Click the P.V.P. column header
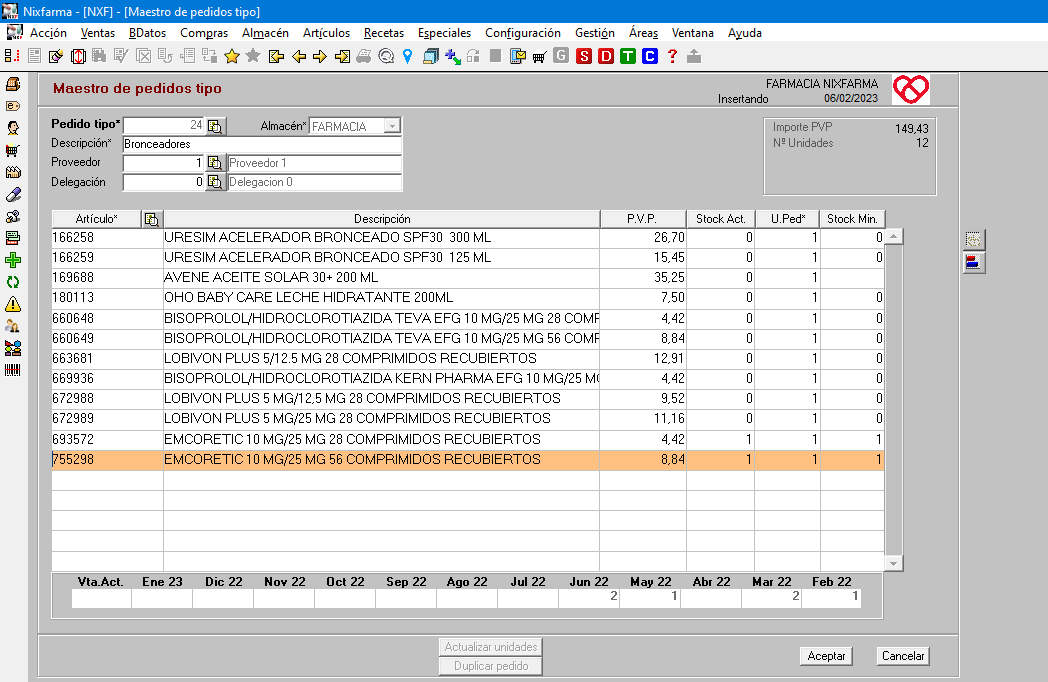This screenshot has width=1048, height=682. [x=643, y=219]
